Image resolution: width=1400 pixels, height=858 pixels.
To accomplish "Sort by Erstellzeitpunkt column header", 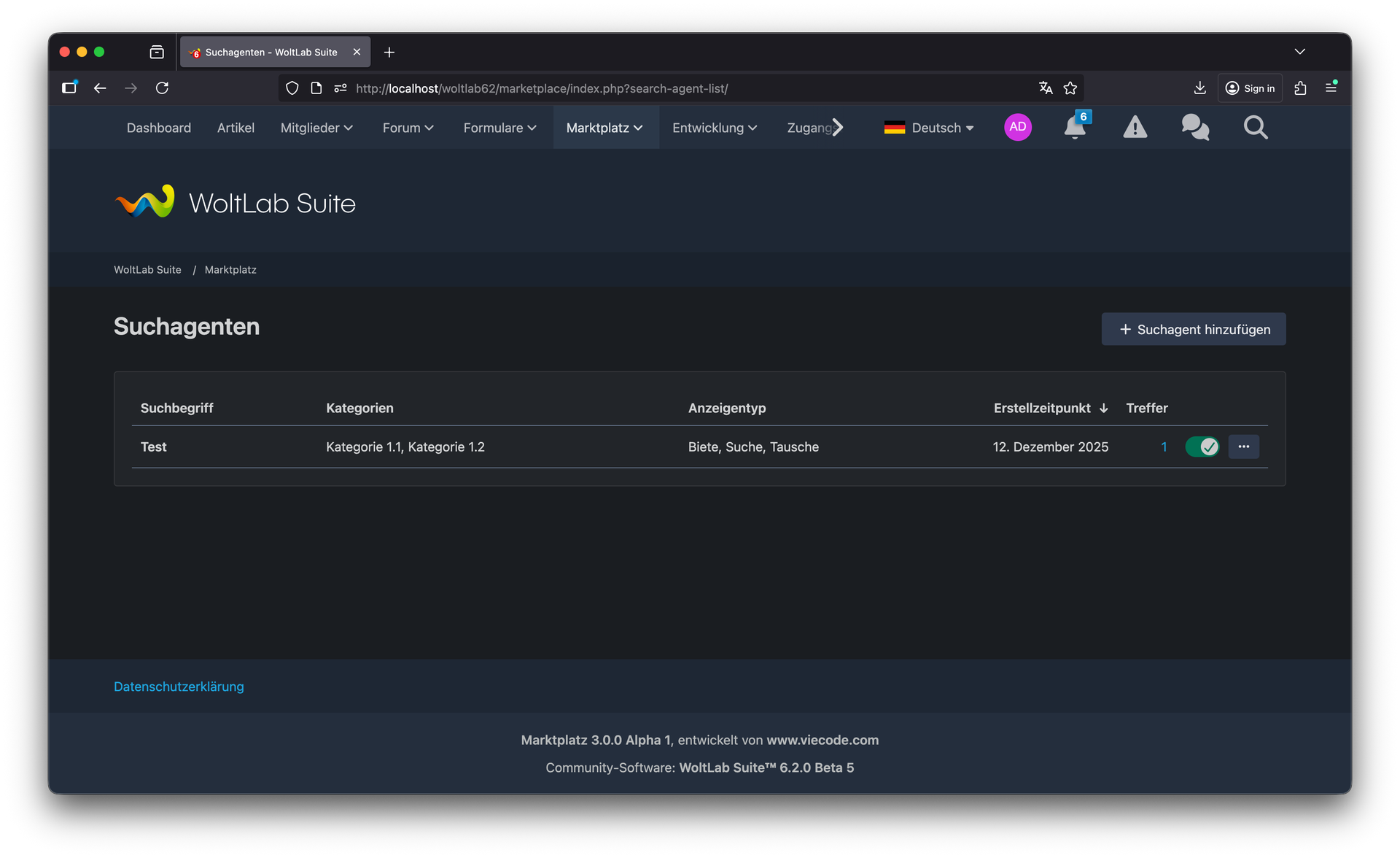I will (x=1042, y=408).
